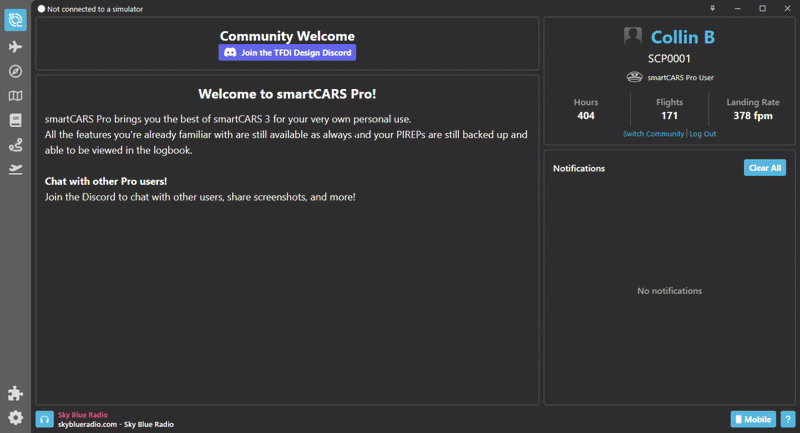This screenshot has height=433, width=800.
Task: Click the pin window icon in title bar
Action: [x=712, y=8]
